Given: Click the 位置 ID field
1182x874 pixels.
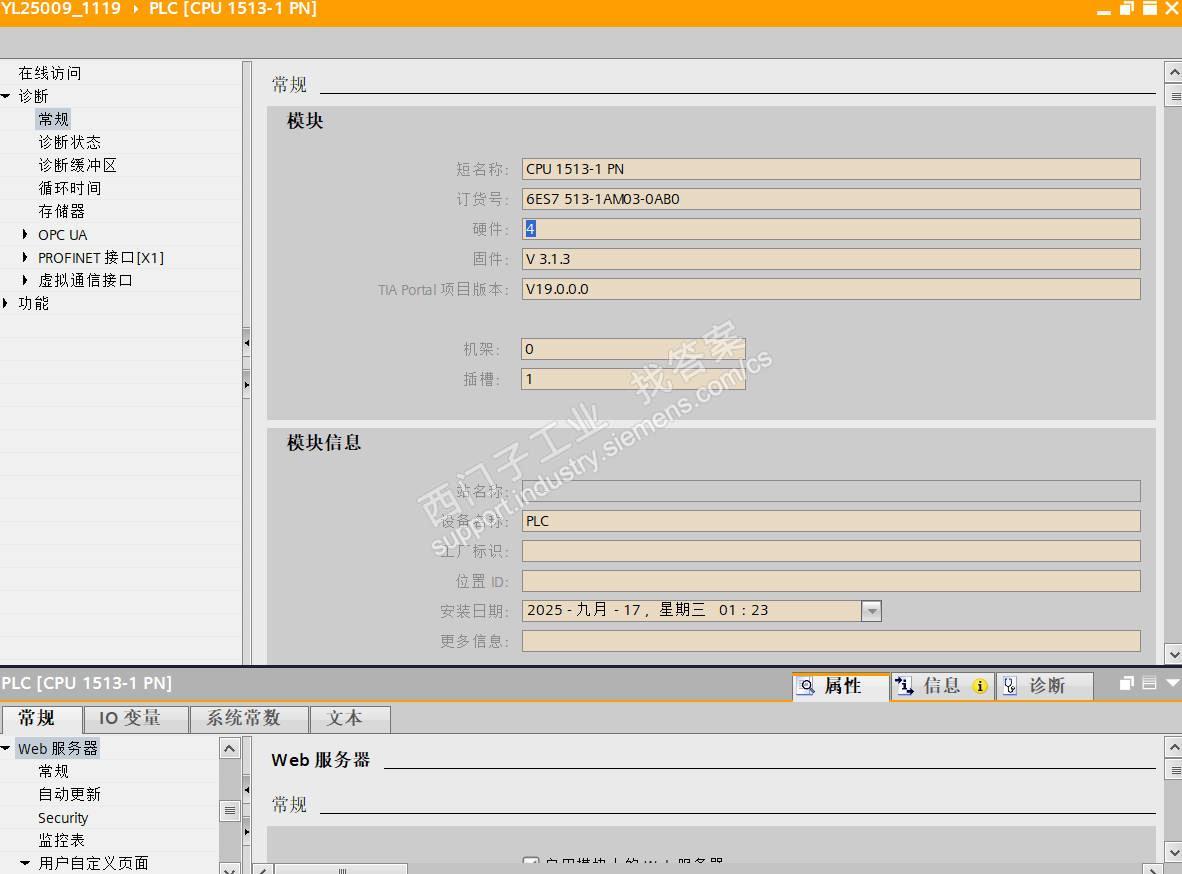Looking at the screenshot, I should pos(831,581).
